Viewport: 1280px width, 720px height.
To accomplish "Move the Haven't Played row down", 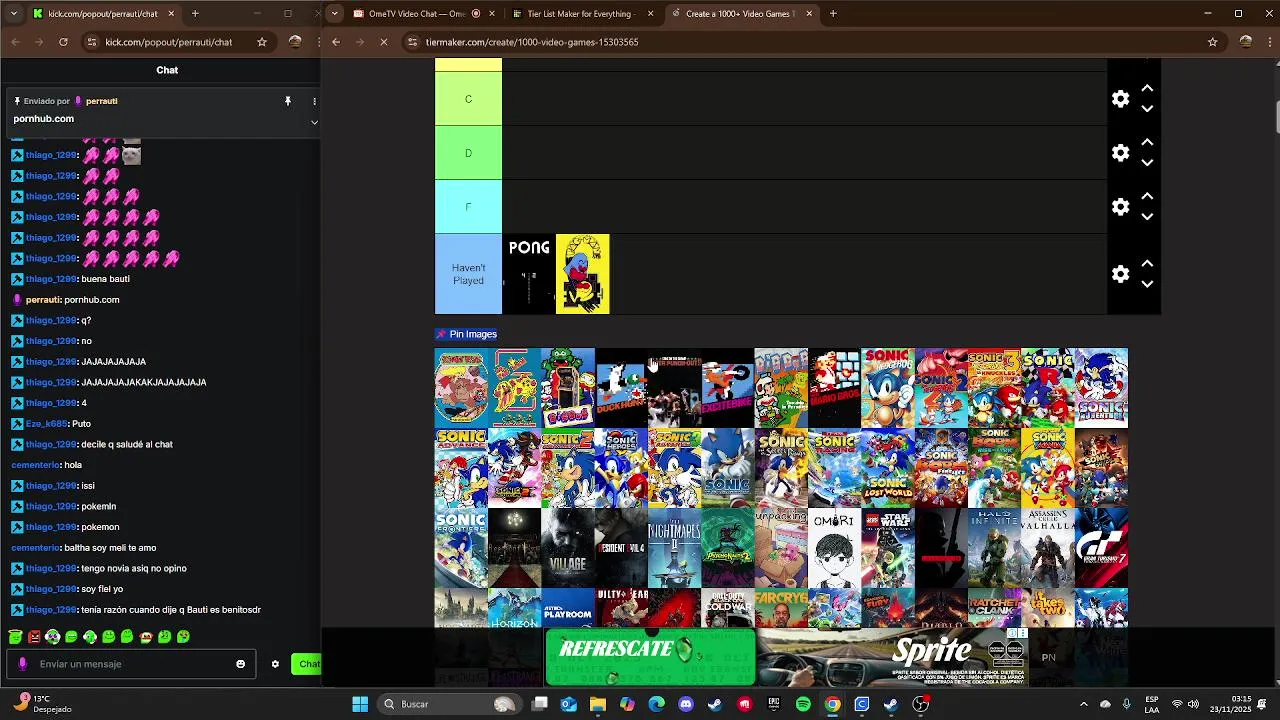I will coord(1147,284).
